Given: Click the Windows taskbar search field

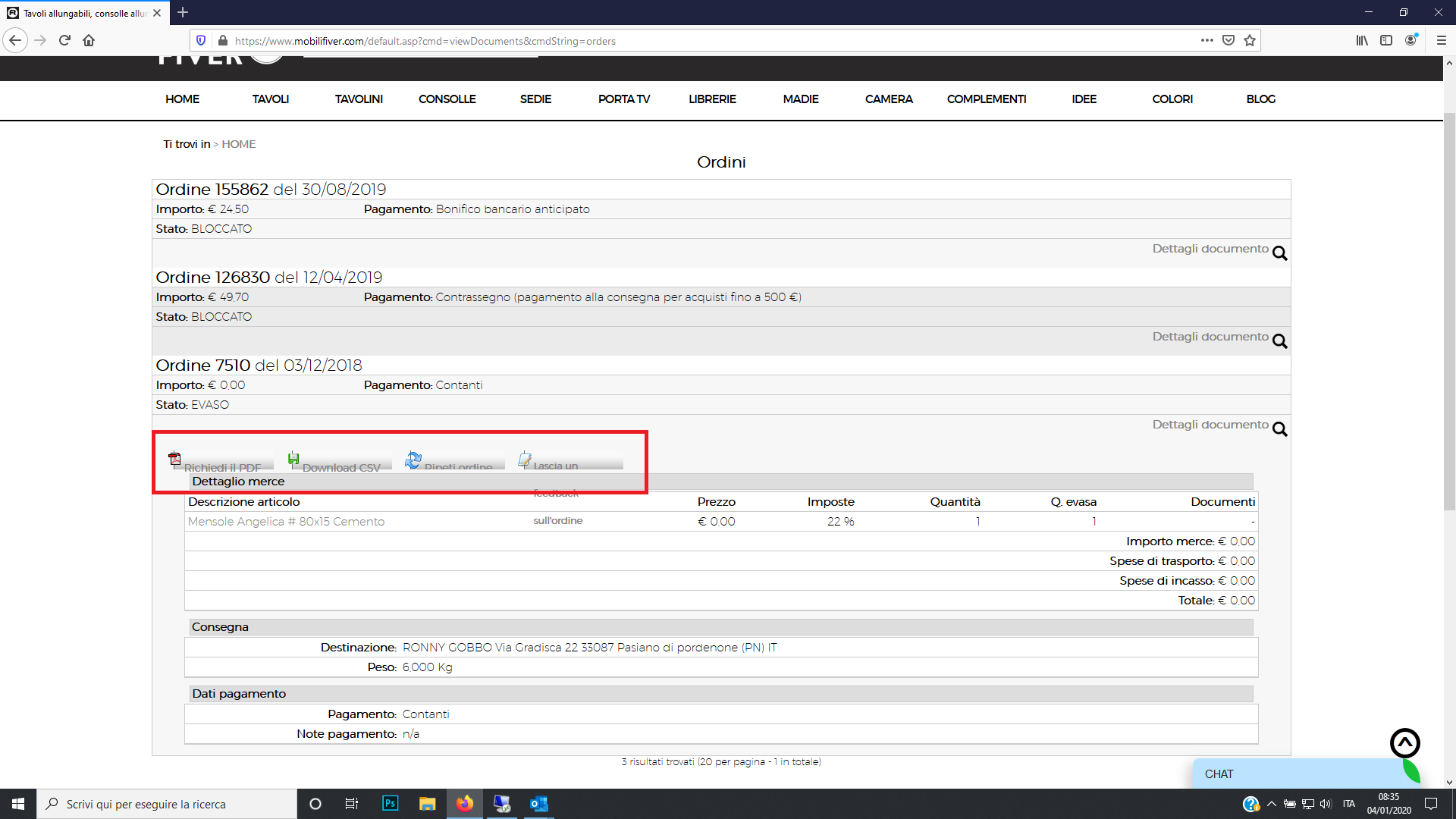Looking at the screenshot, I should pos(167,804).
